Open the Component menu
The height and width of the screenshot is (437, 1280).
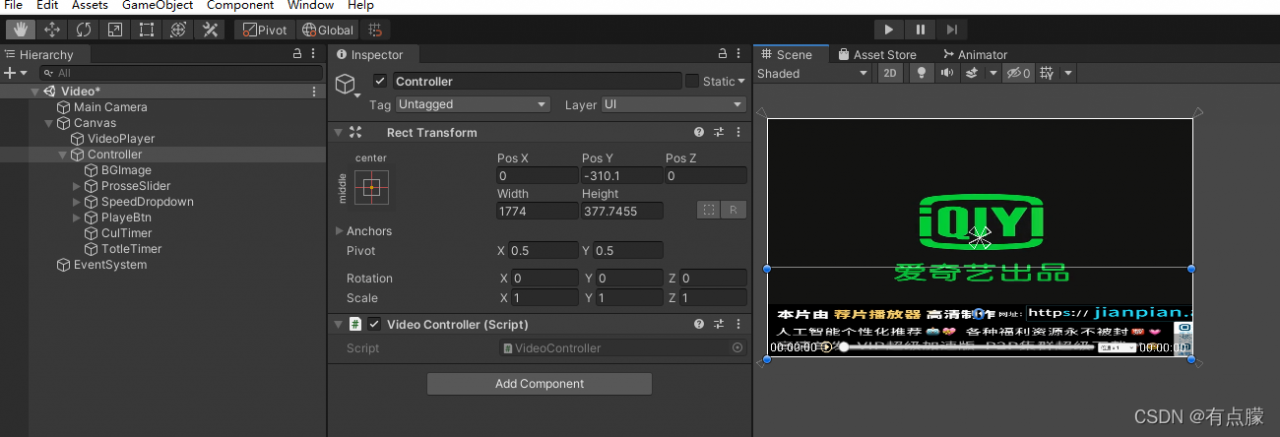240,6
